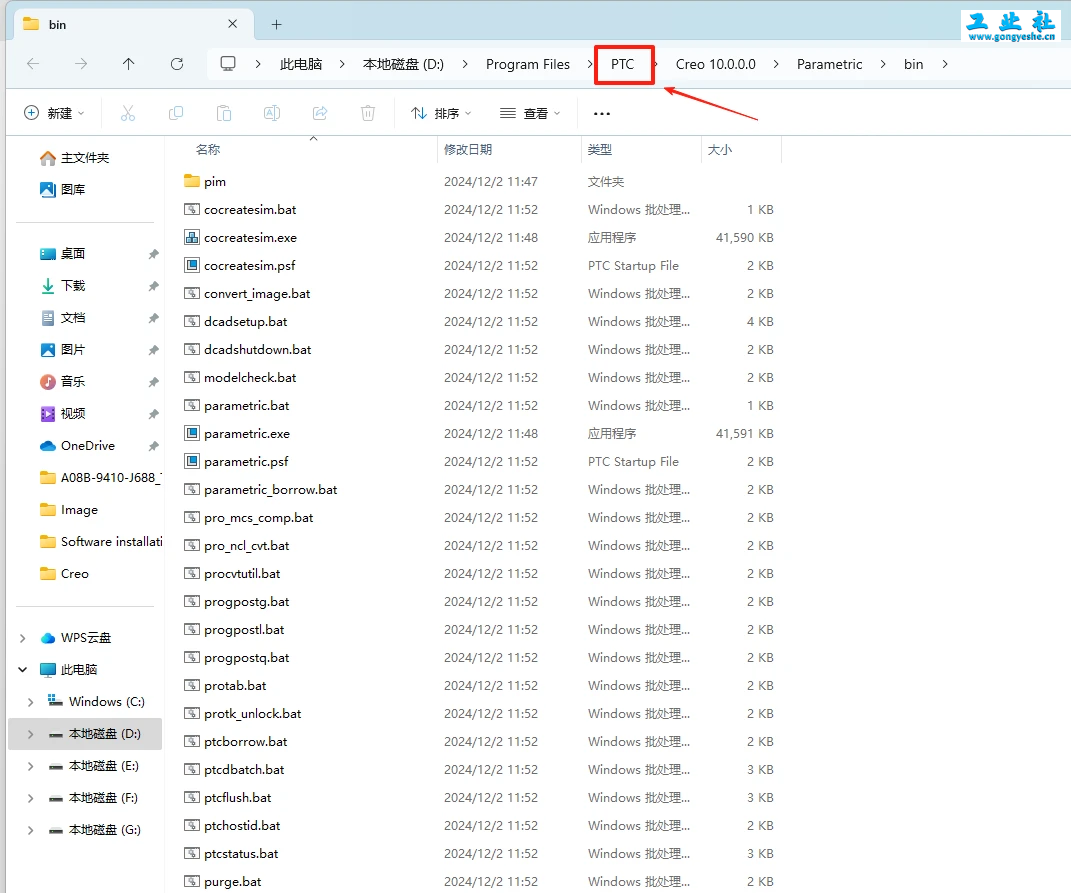
Task: Select the parametric.exe file icon
Action: click(x=191, y=434)
